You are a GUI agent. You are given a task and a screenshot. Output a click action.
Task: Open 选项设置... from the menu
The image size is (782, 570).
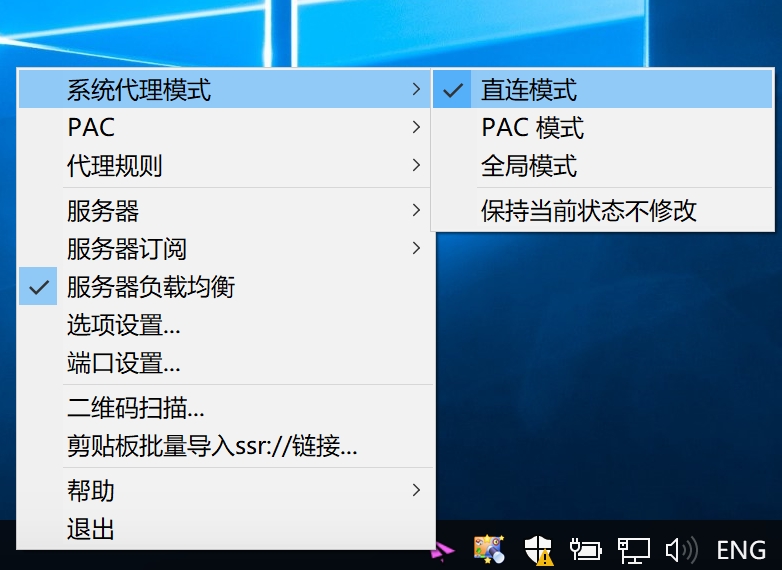[x=123, y=325]
